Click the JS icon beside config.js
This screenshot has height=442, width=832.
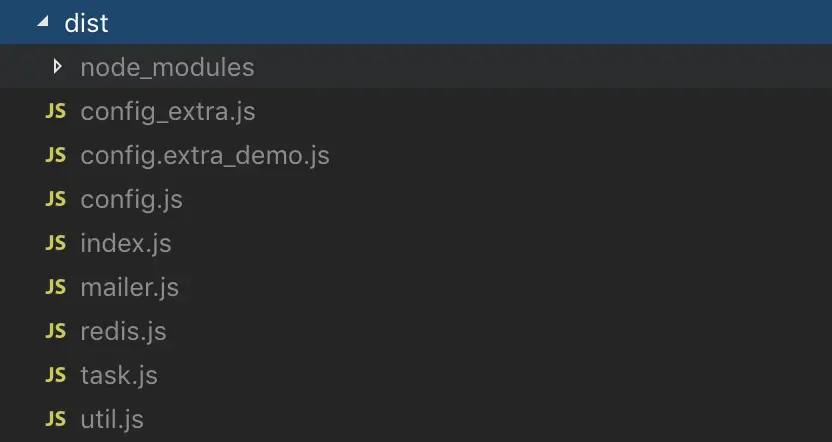point(56,199)
